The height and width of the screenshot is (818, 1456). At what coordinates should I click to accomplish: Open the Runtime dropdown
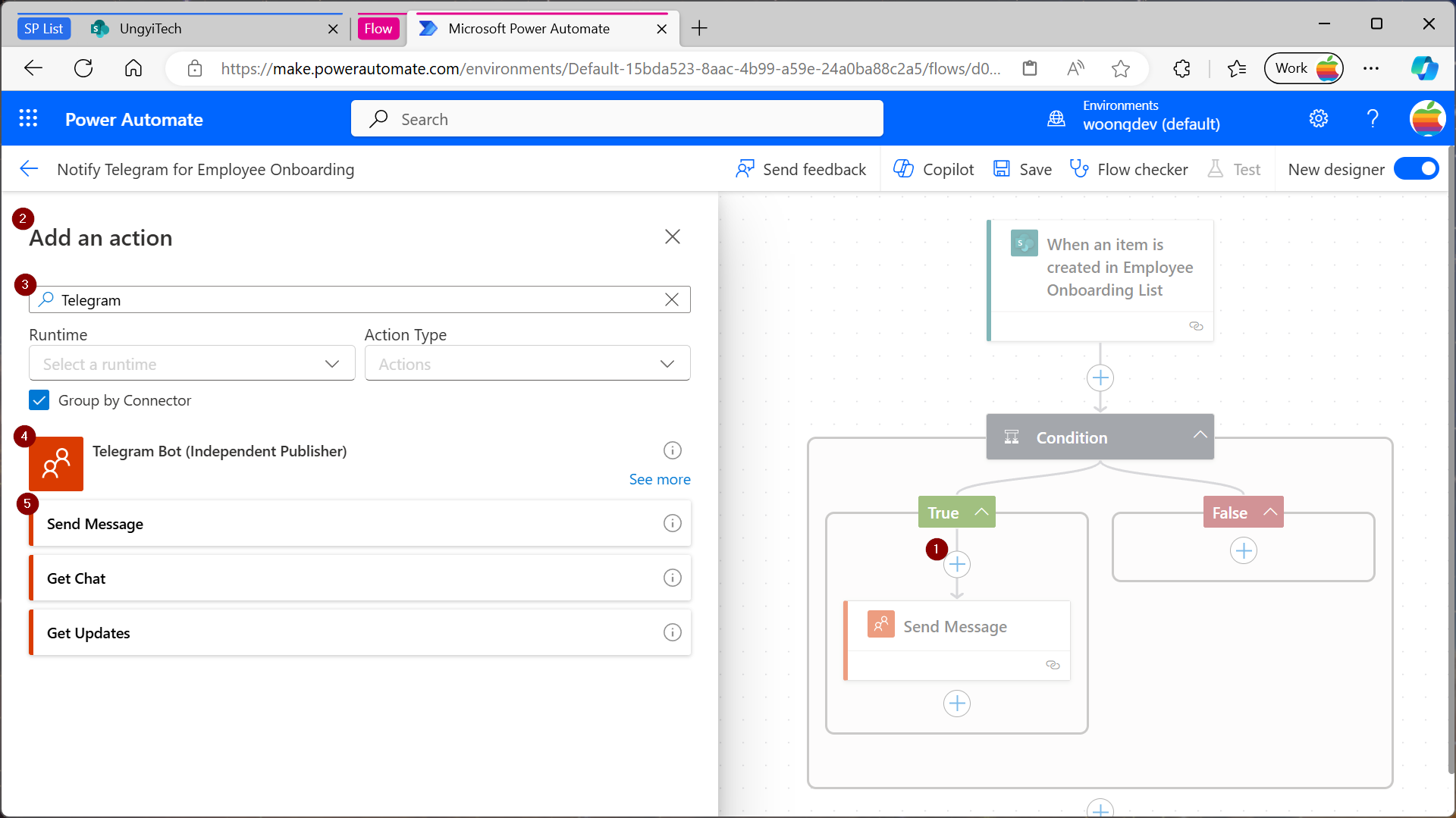point(192,364)
